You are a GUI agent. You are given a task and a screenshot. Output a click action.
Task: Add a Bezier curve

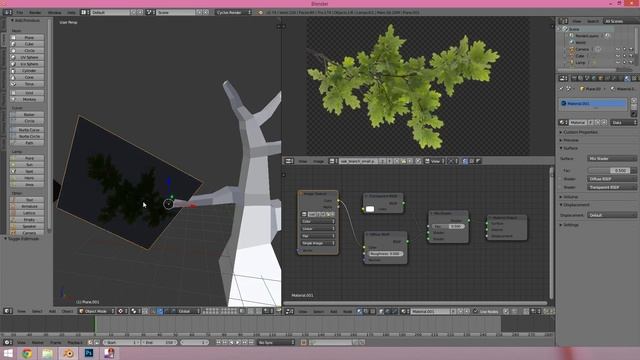[27, 115]
